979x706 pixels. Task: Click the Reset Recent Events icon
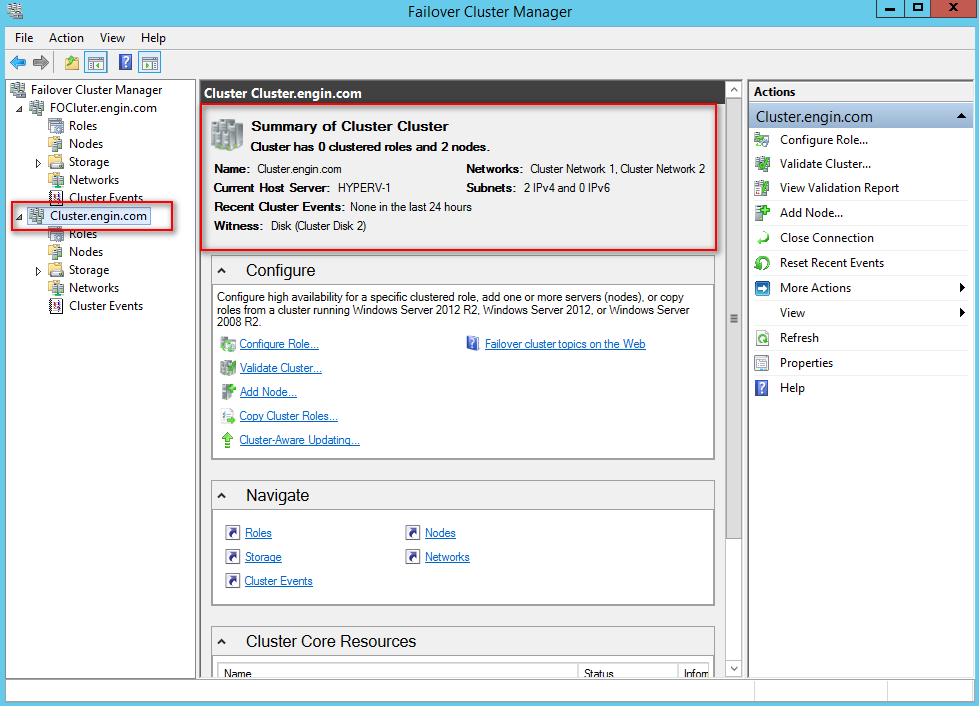762,263
